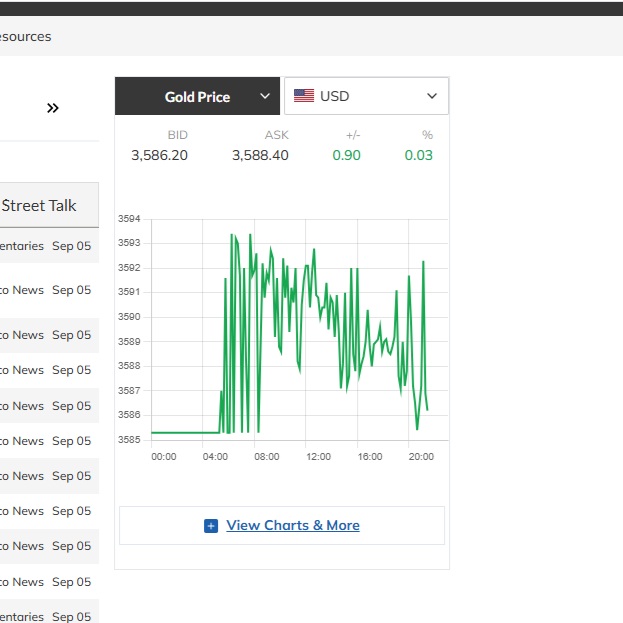Viewport: 623px width, 623px height.
Task: Click the change value 0.90
Action: coord(346,155)
